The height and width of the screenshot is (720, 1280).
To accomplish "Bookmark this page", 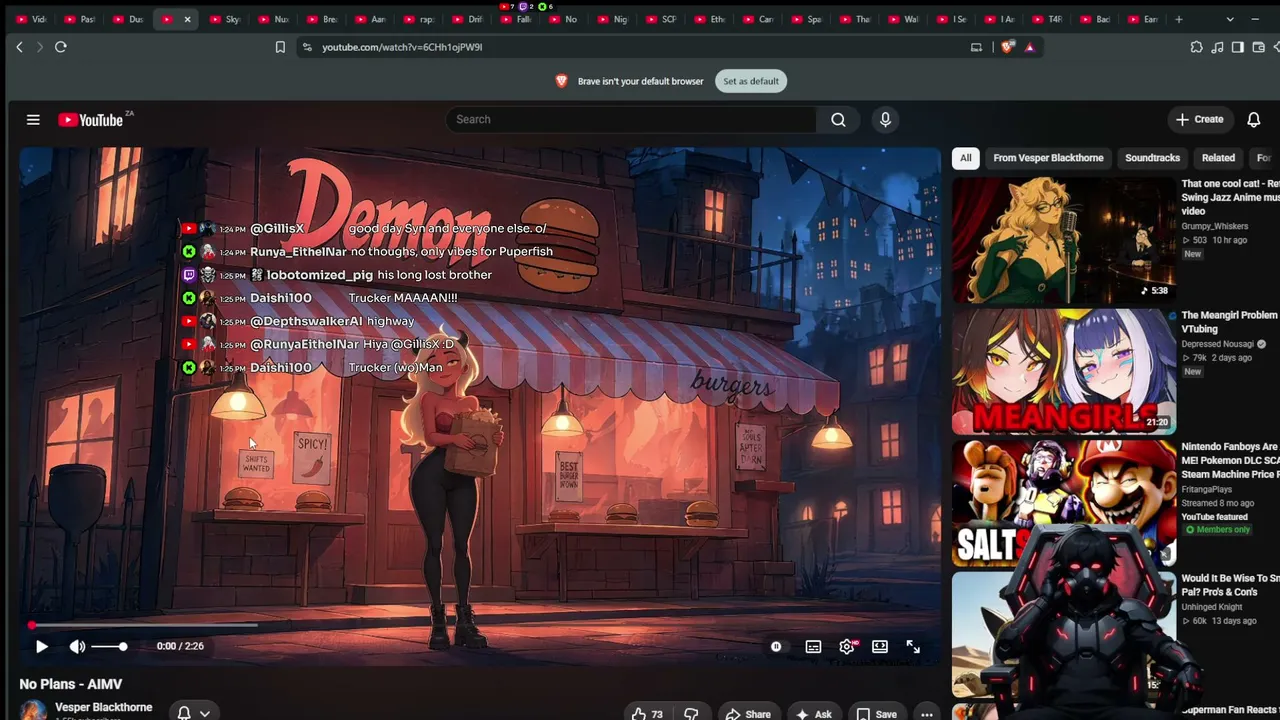I will tap(280, 47).
